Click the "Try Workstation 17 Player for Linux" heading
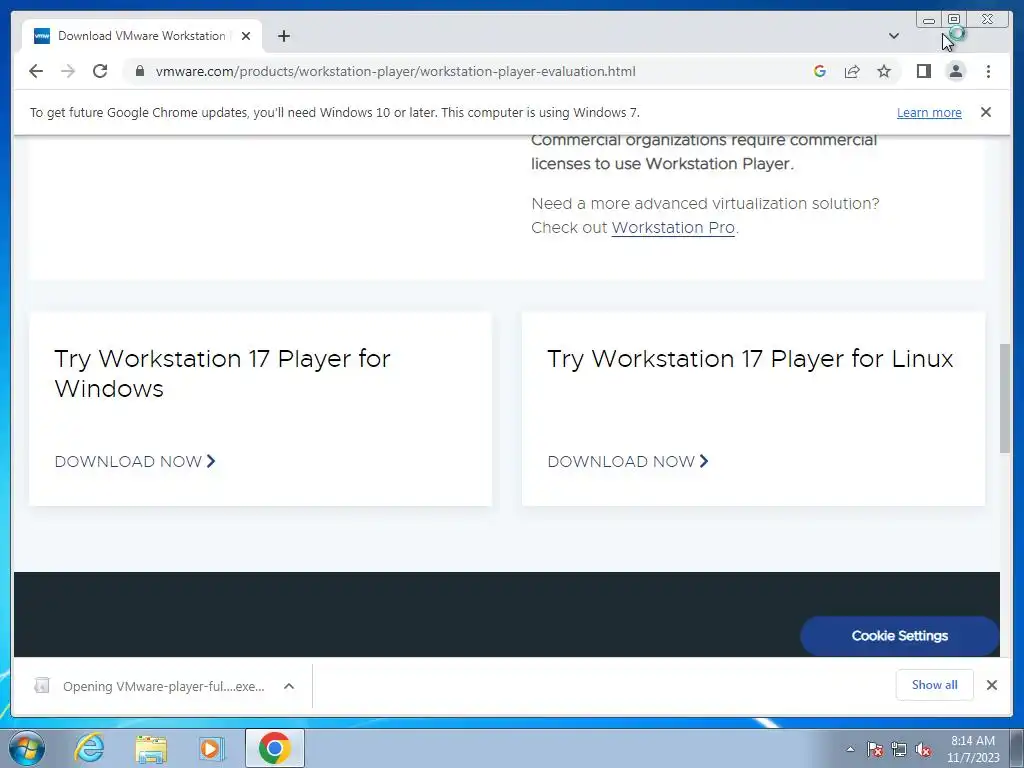The width and height of the screenshot is (1024, 768). click(x=750, y=359)
